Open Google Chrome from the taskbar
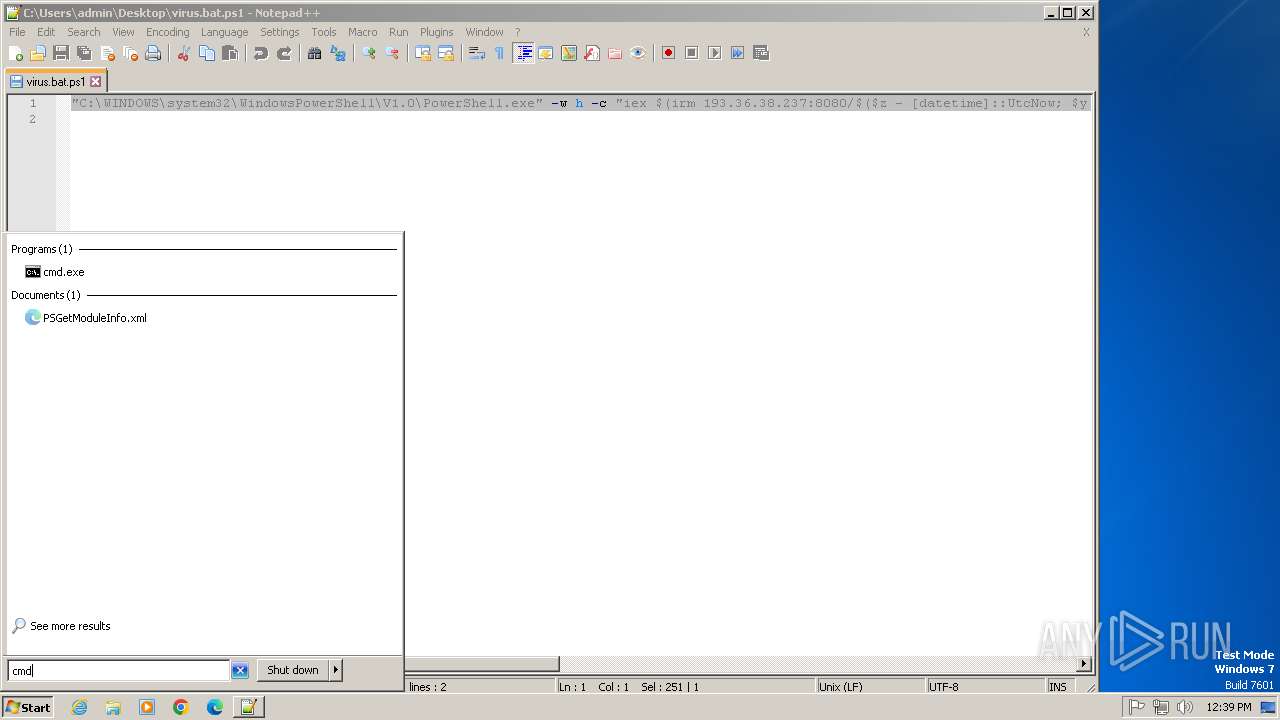The image size is (1280, 720). tap(181, 707)
